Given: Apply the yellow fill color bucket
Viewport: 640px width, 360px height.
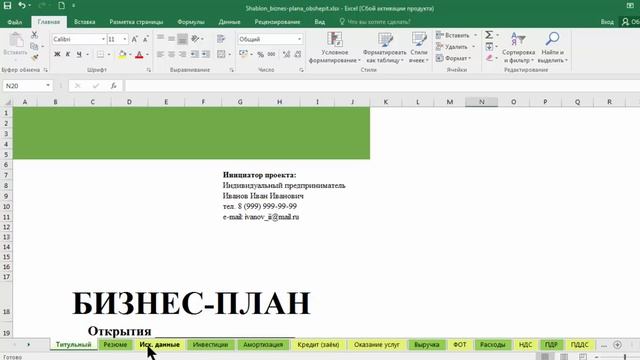Looking at the screenshot, I should pyautogui.click(x=122, y=54).
